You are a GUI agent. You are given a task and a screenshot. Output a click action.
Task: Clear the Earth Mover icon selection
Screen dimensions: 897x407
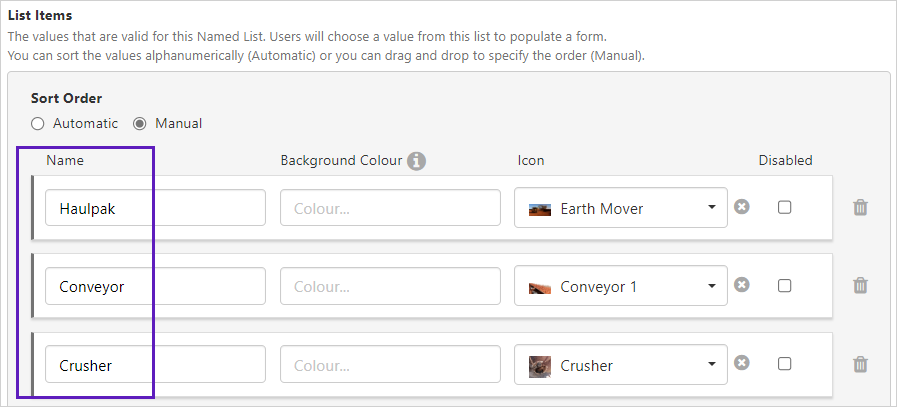(x=742, y=207)
